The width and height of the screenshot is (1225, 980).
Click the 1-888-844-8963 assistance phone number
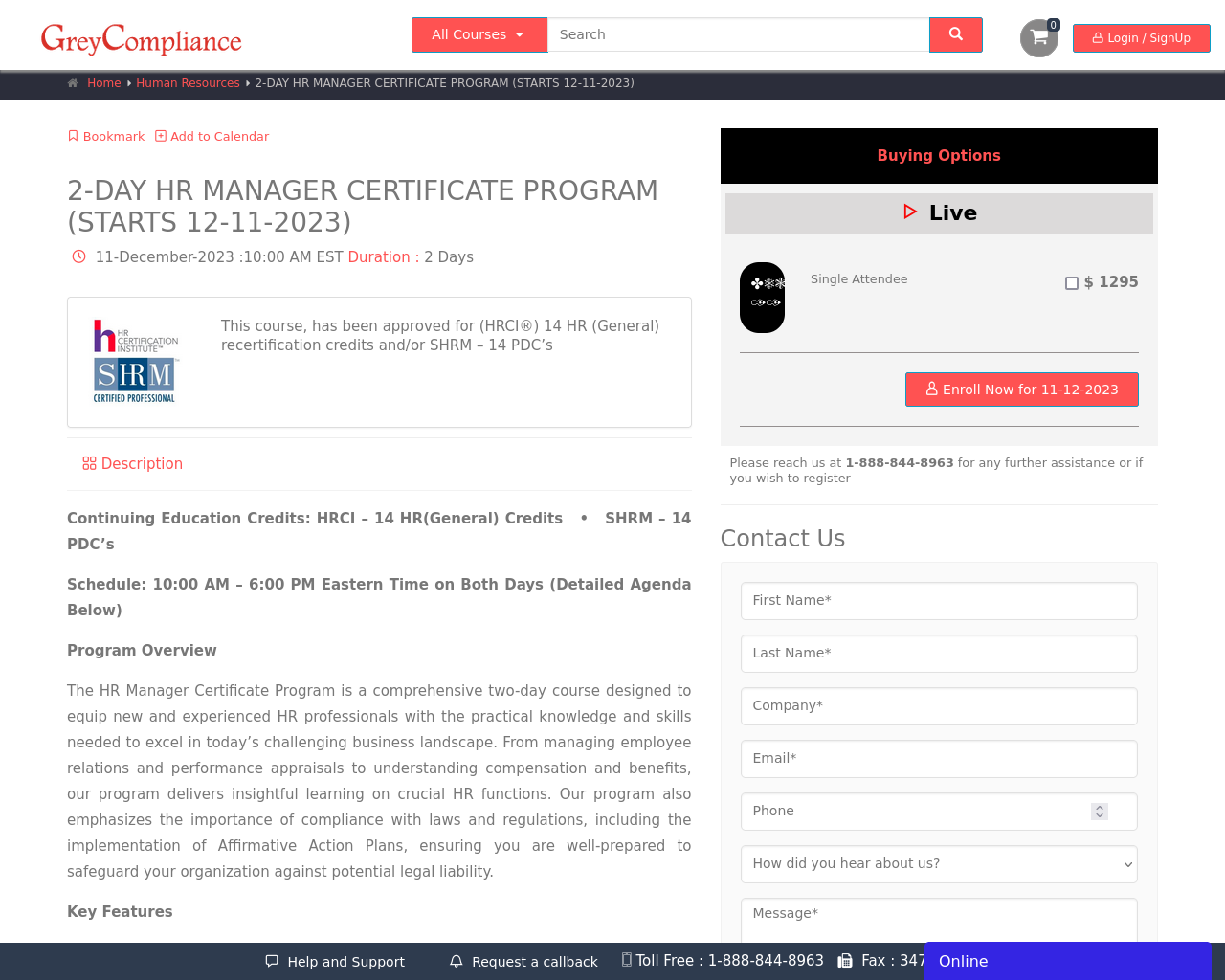(900, 462)
